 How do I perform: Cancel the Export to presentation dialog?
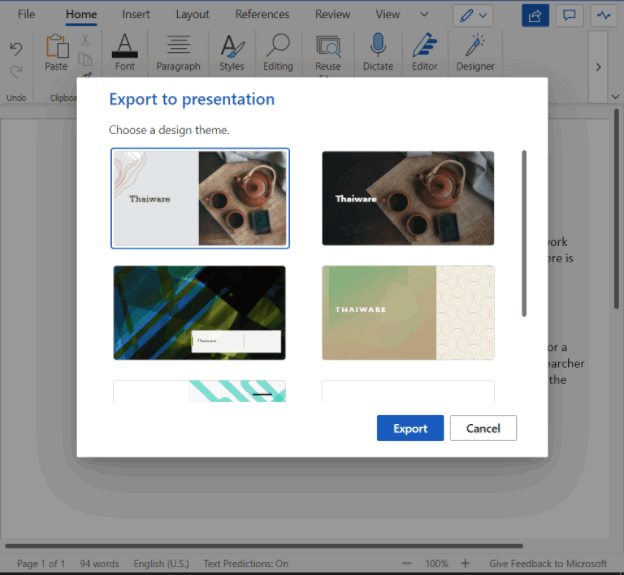click(483, 428)
